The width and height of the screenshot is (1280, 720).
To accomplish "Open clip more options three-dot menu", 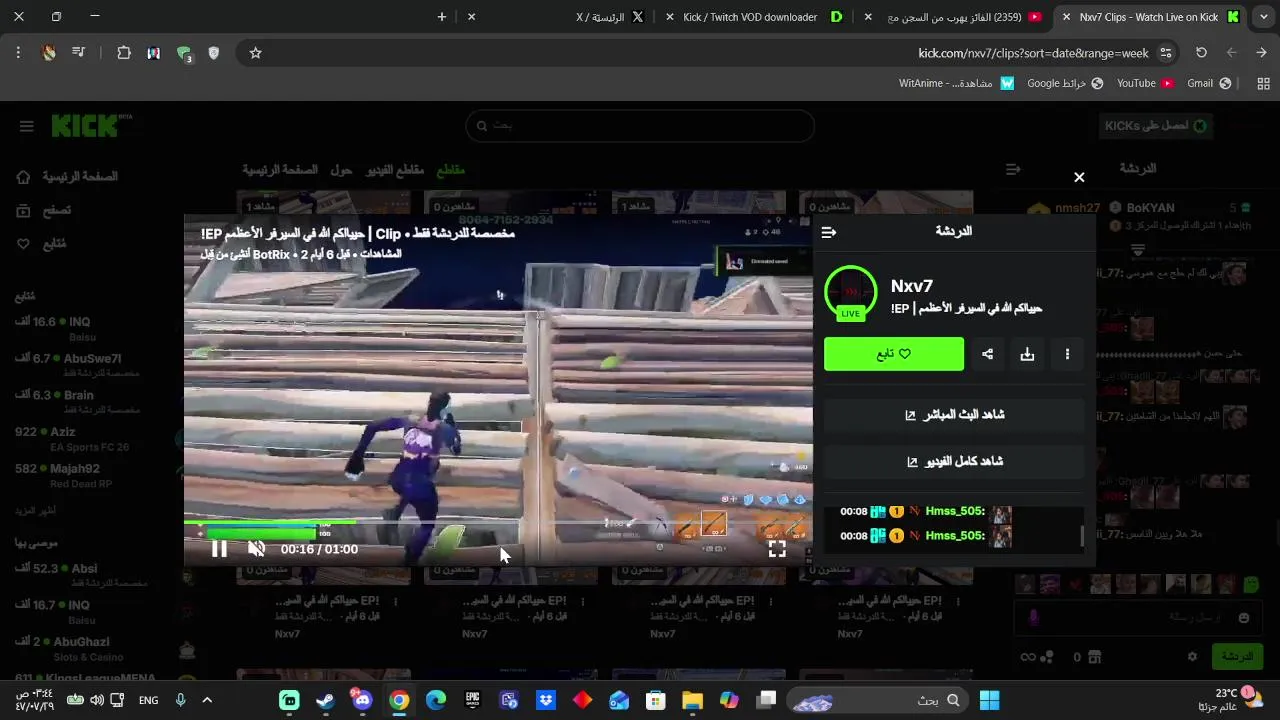I will (x=1067, y=354).
